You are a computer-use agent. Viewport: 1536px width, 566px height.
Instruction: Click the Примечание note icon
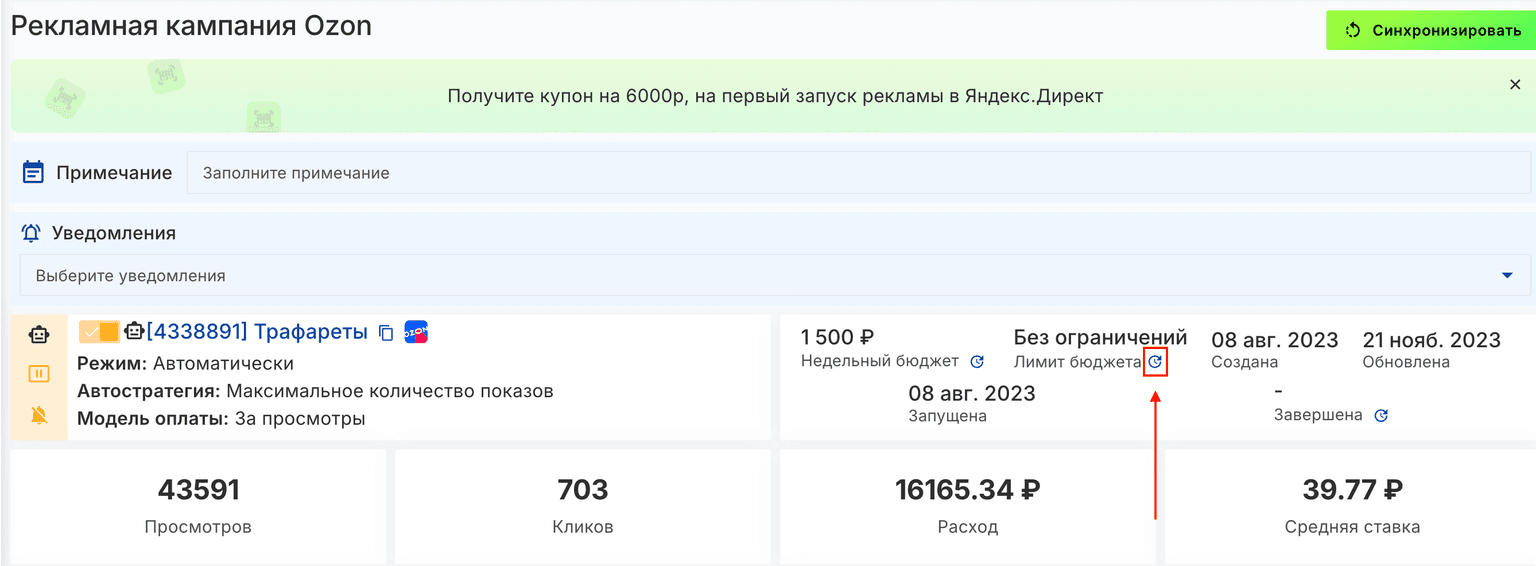(x=33, y=173)
